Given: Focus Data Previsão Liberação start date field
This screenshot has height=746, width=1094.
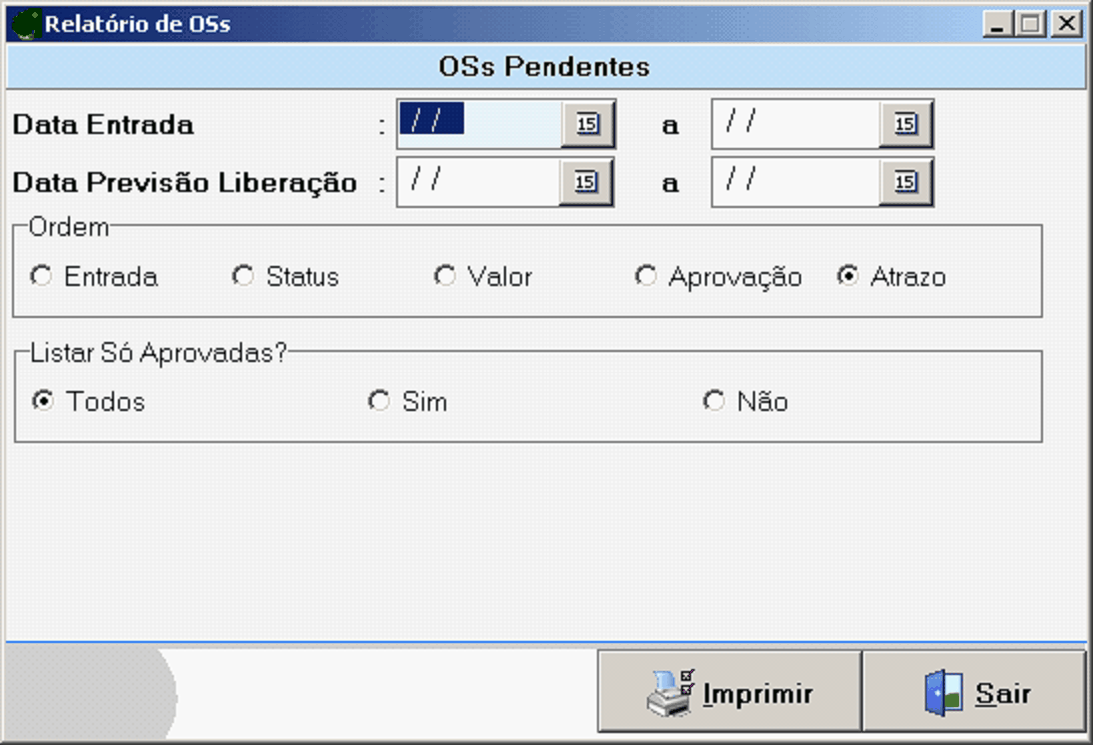Looking at the screenshot, I should pos(480,181).
